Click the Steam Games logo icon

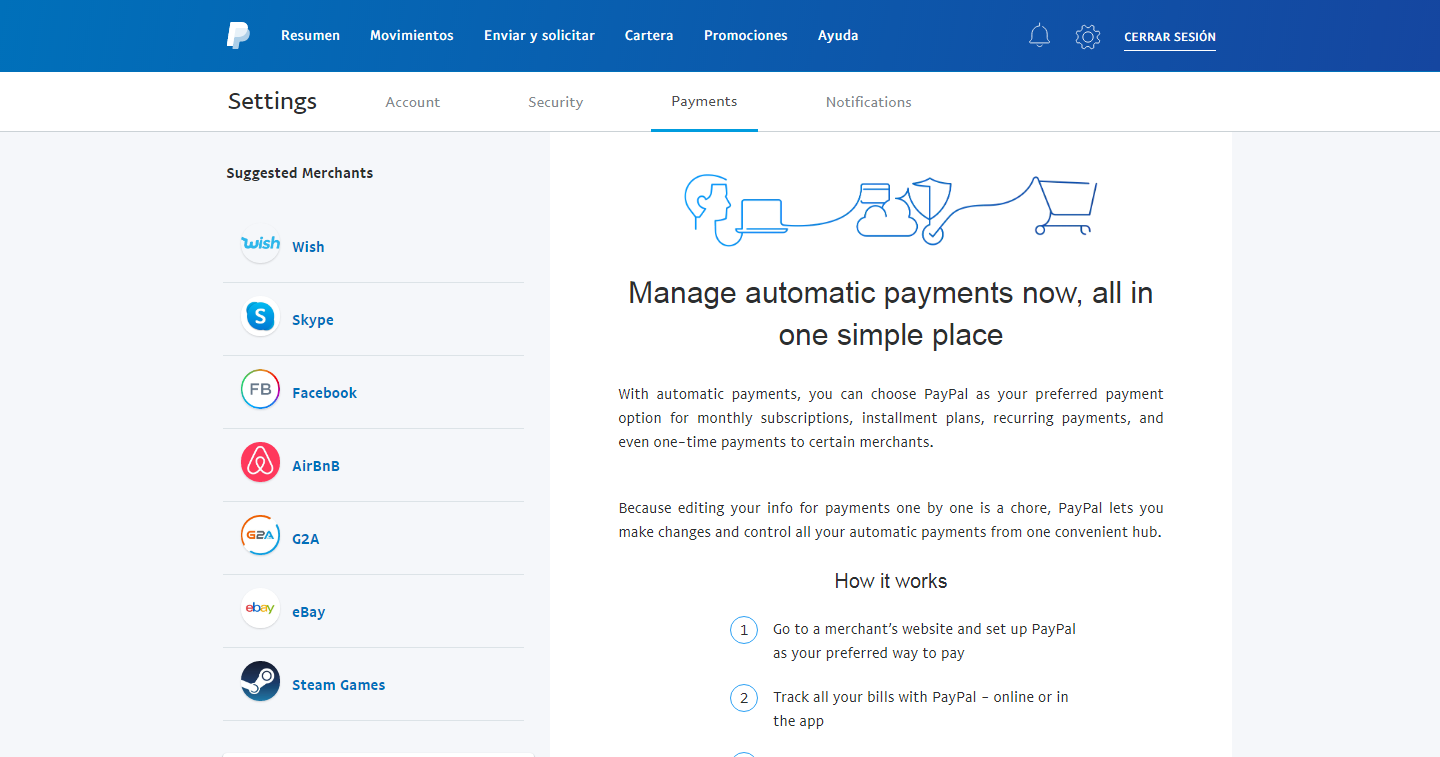click(260, 682)
